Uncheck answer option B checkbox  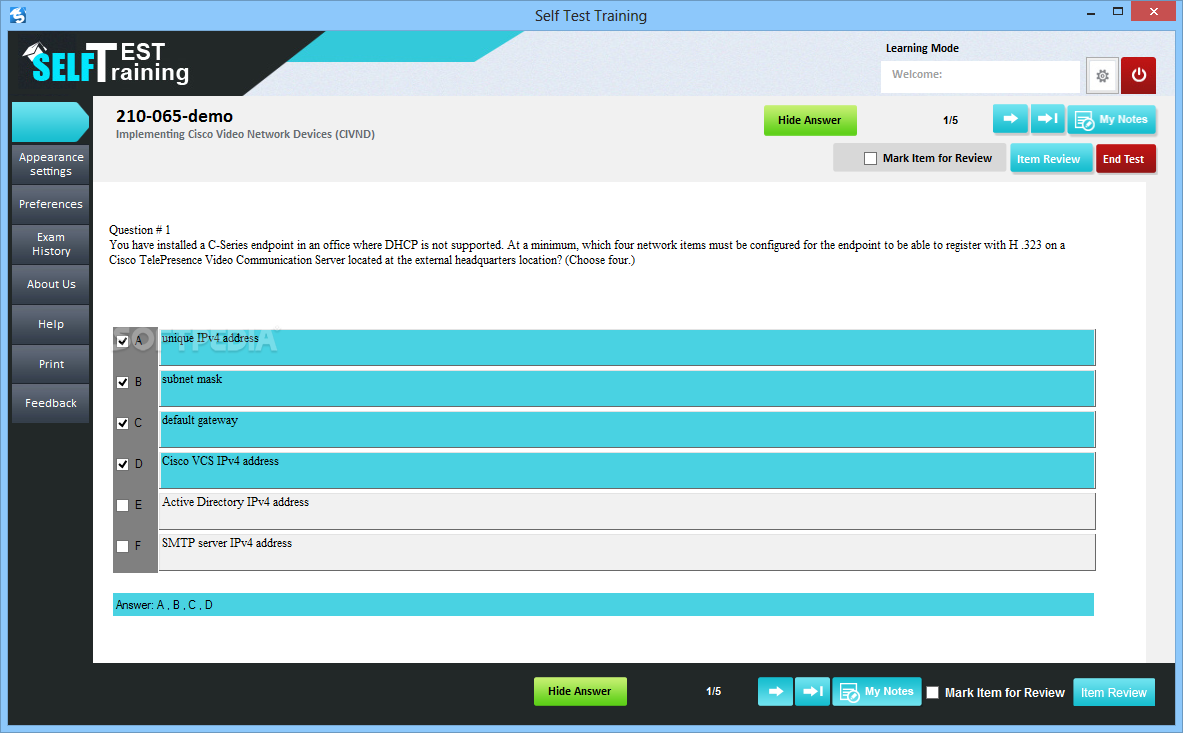pyautogui.click(x=122, y=382)
